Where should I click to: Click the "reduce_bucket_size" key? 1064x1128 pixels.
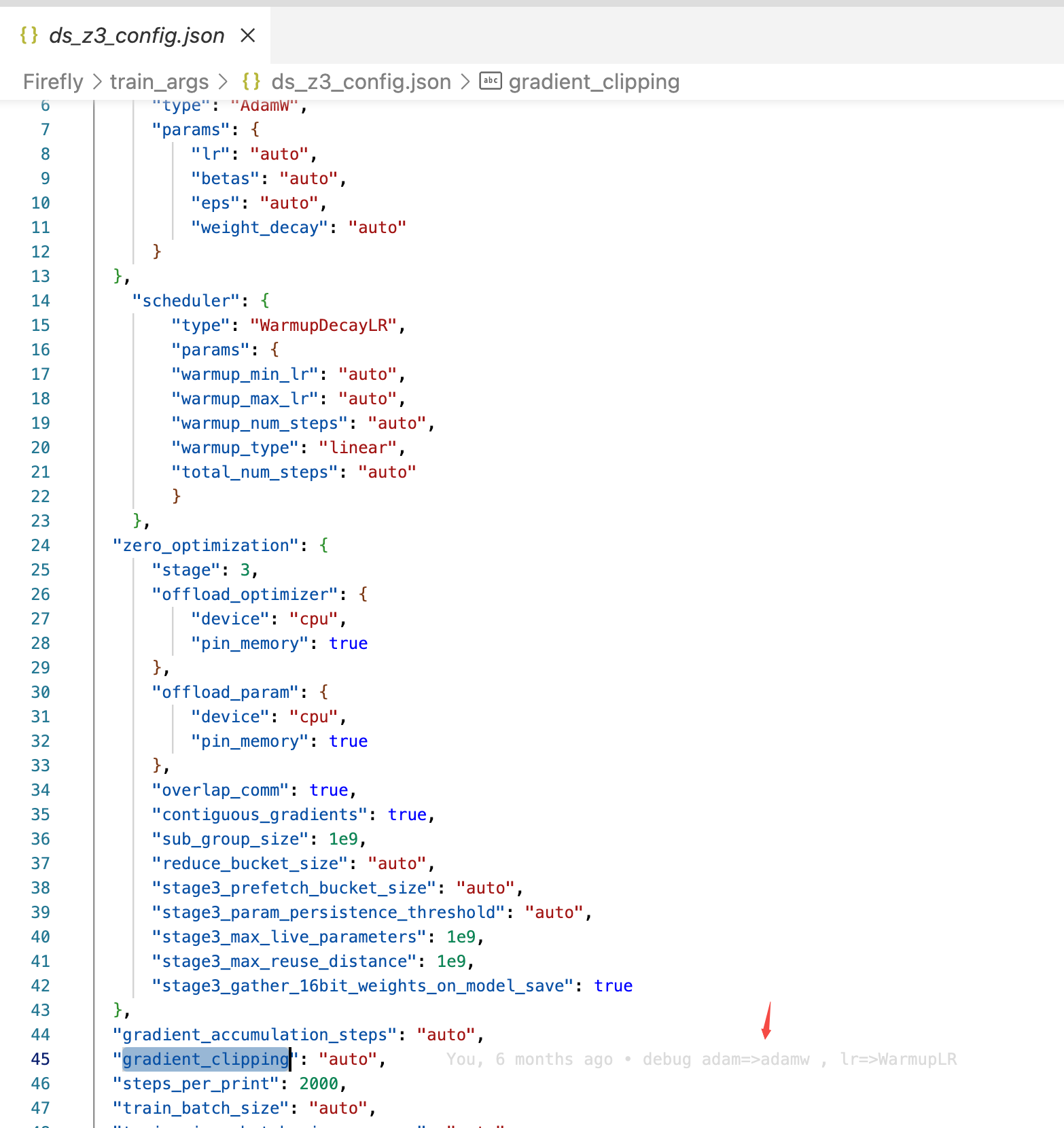(x=249, y=863)
